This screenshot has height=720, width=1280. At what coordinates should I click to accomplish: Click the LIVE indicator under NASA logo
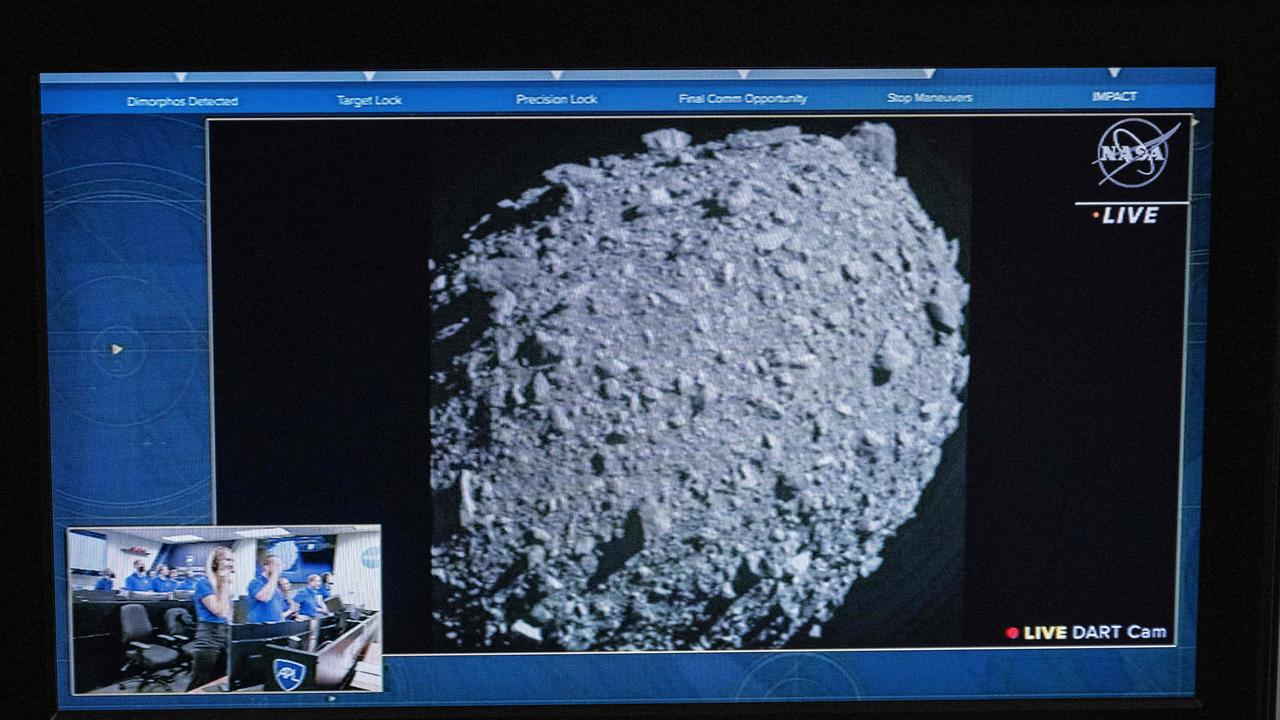(1126, 215)
